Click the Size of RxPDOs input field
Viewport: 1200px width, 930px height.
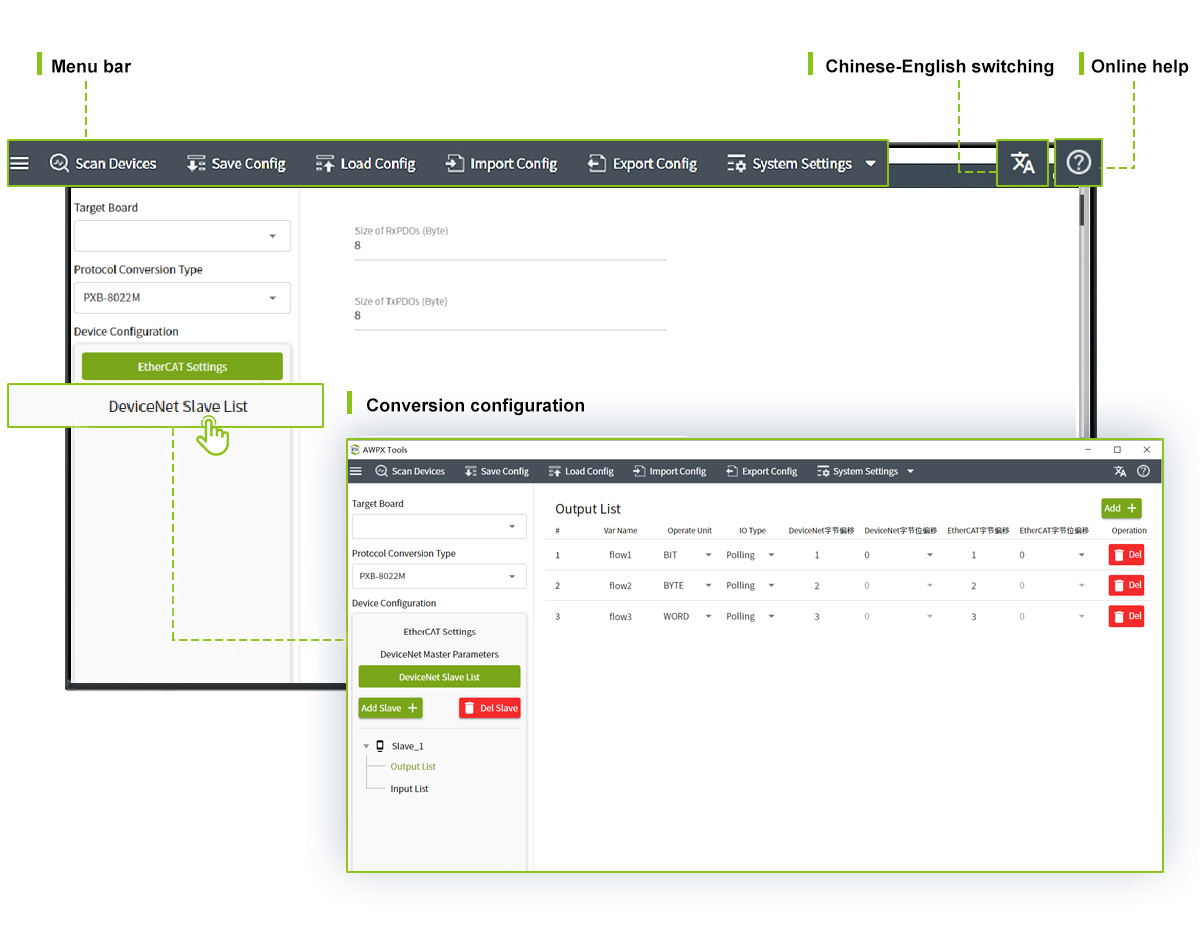pyautogui.click(x=510, y=246)
